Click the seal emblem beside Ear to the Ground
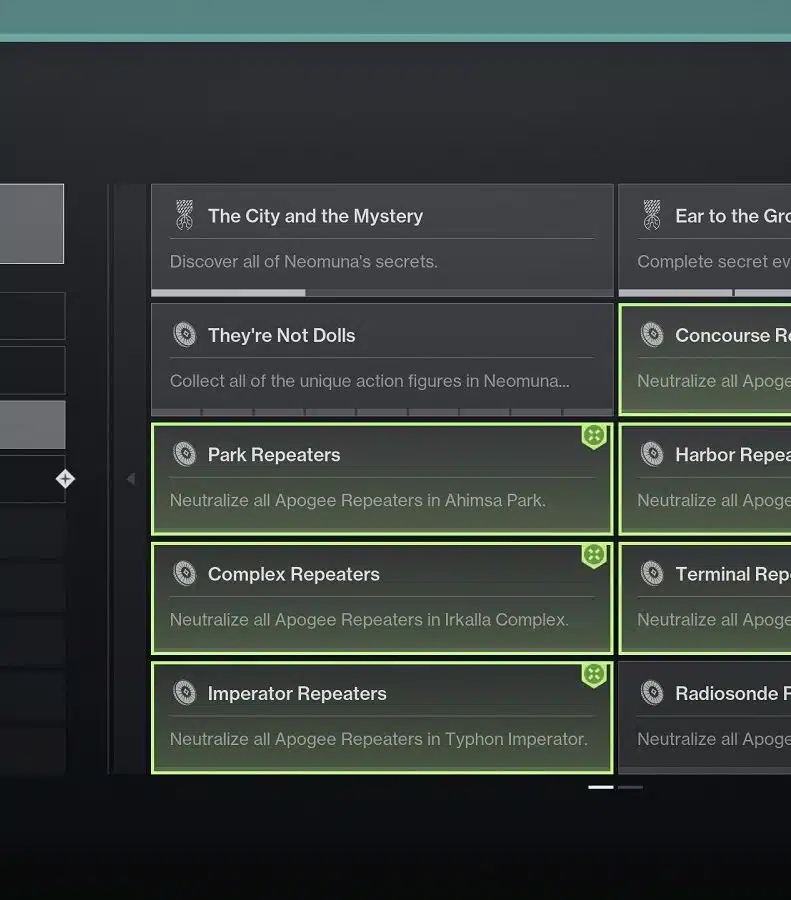The image size is (791, 900). (652, 215)
